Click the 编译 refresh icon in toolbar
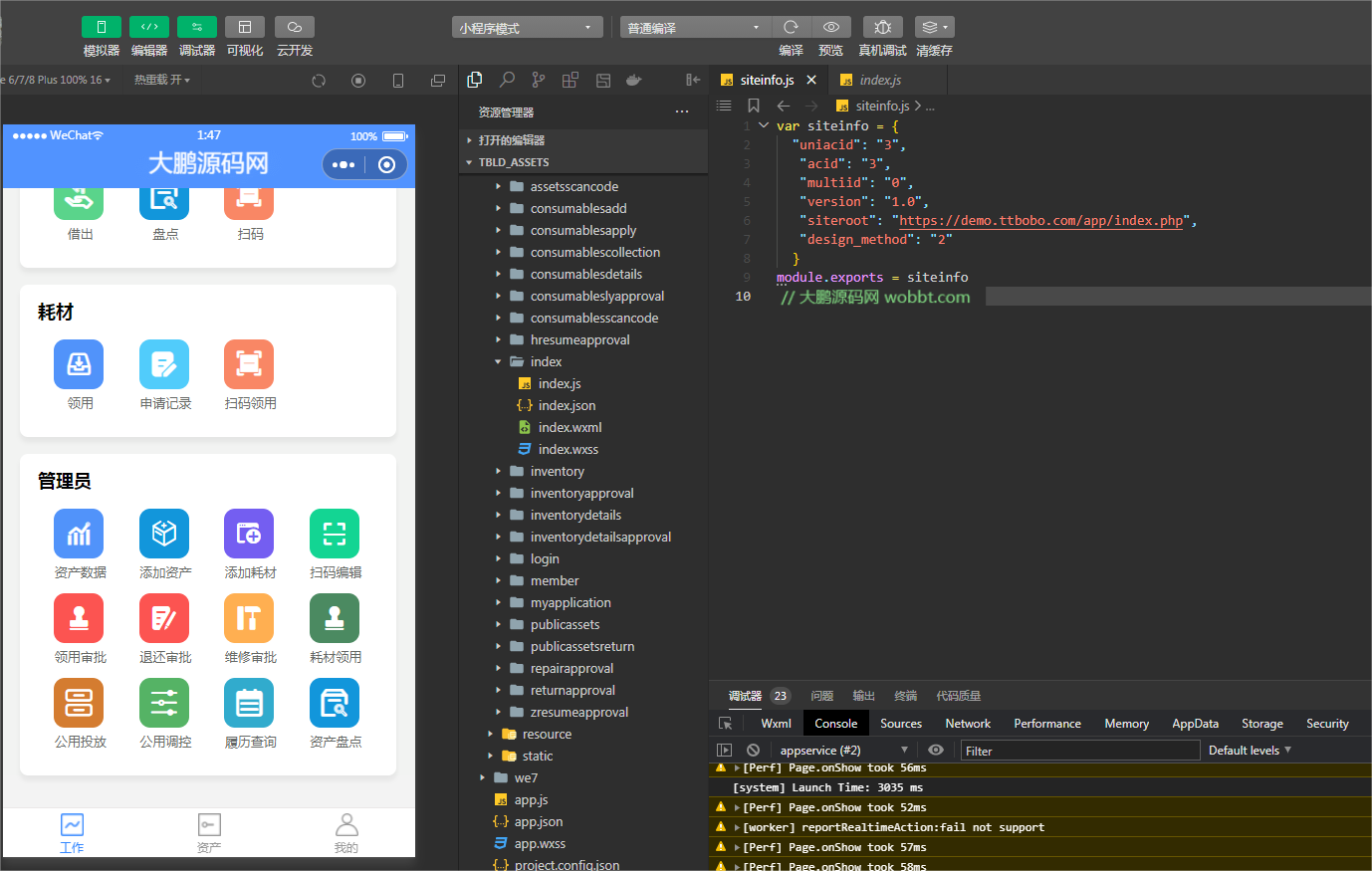This screenshot has width=1372, height=871. [791, 27]
